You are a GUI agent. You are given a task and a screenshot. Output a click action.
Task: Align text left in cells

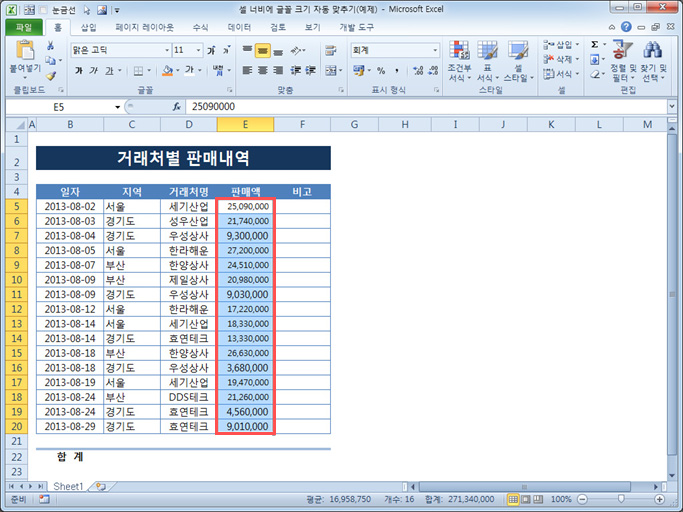click(x=247, y=70)
